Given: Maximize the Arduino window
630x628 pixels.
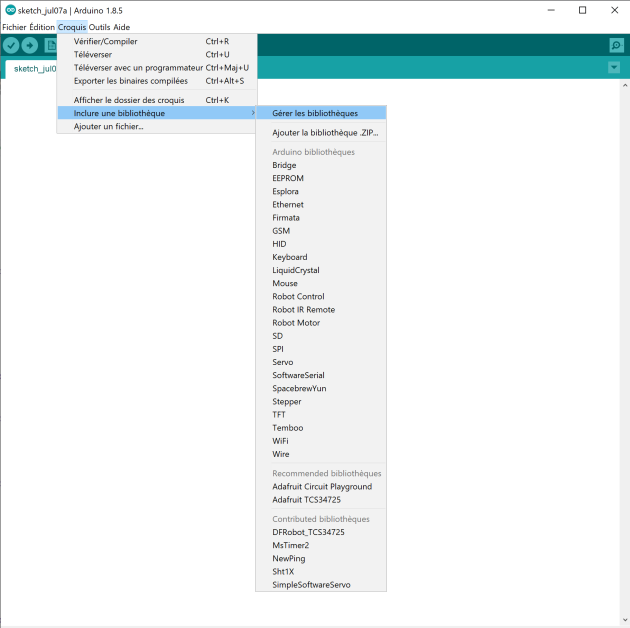Looking at the screenshot, I should point(582,10).
